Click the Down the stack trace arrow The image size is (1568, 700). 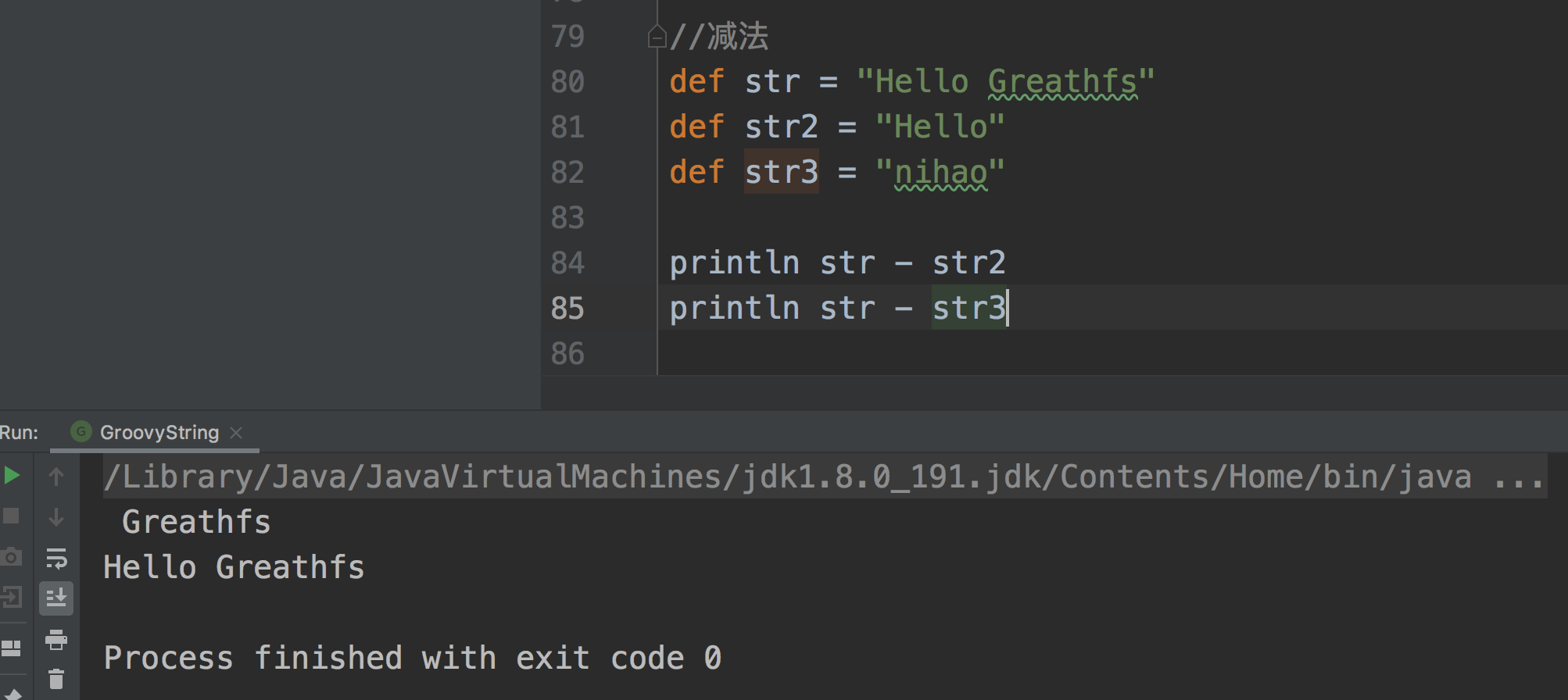(56, 516)
